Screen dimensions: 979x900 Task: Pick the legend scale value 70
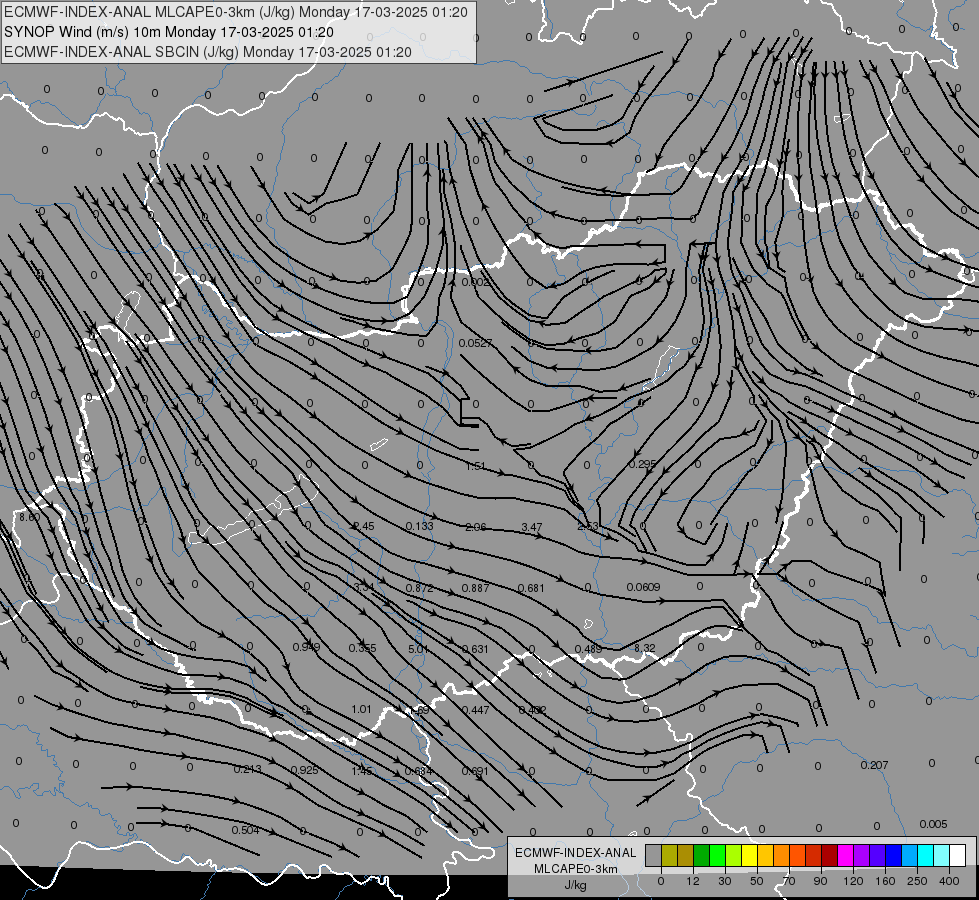[x=789, y=881]
